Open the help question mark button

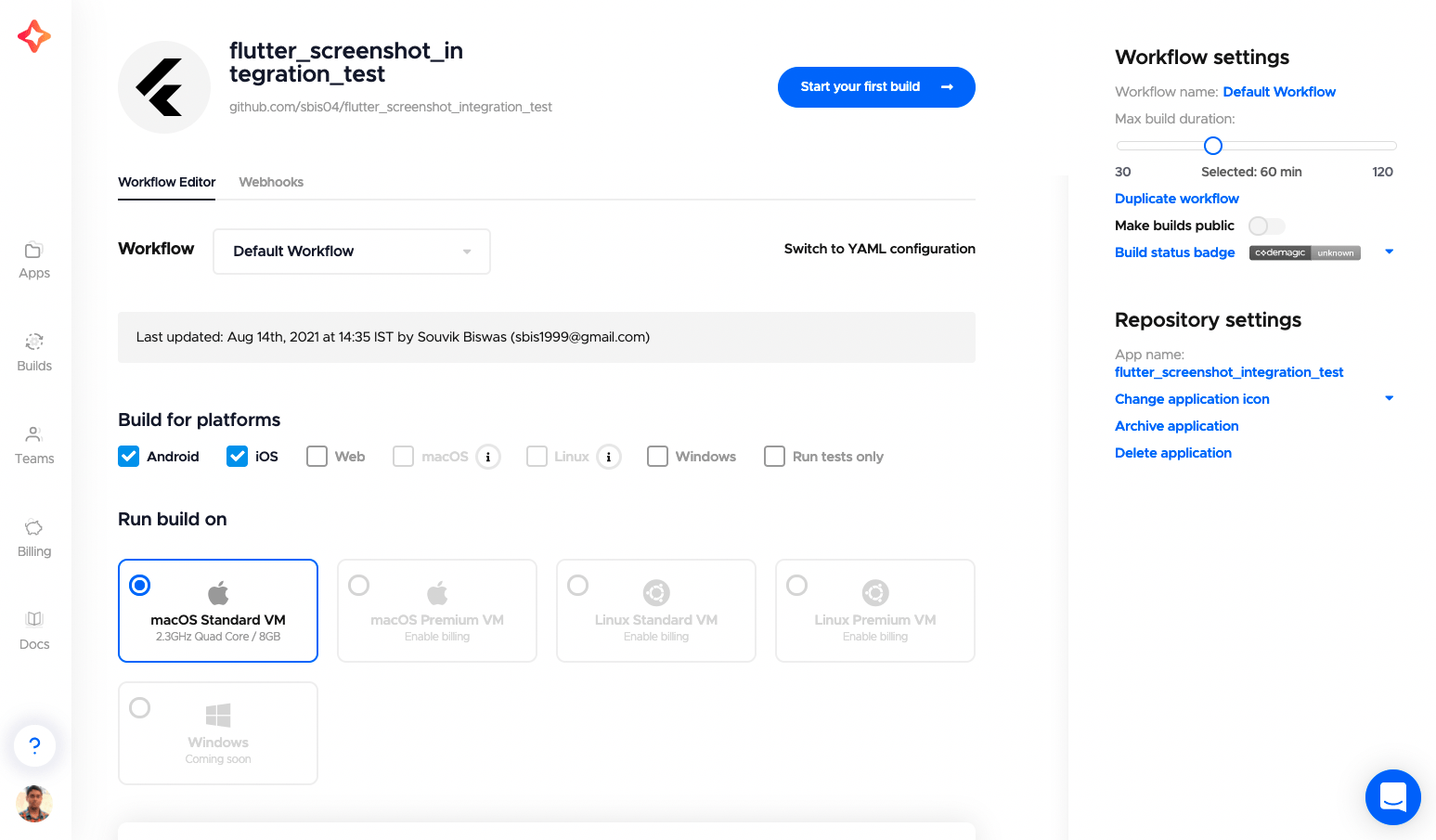tap(34, 745)
